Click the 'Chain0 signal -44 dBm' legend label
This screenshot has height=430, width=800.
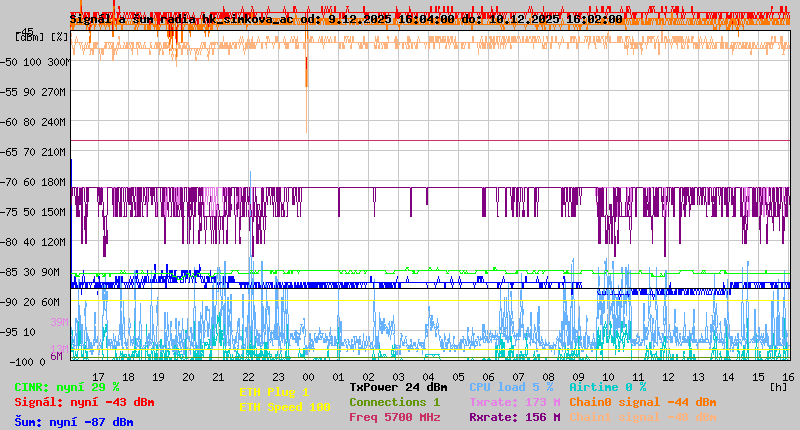pos(643,402)
